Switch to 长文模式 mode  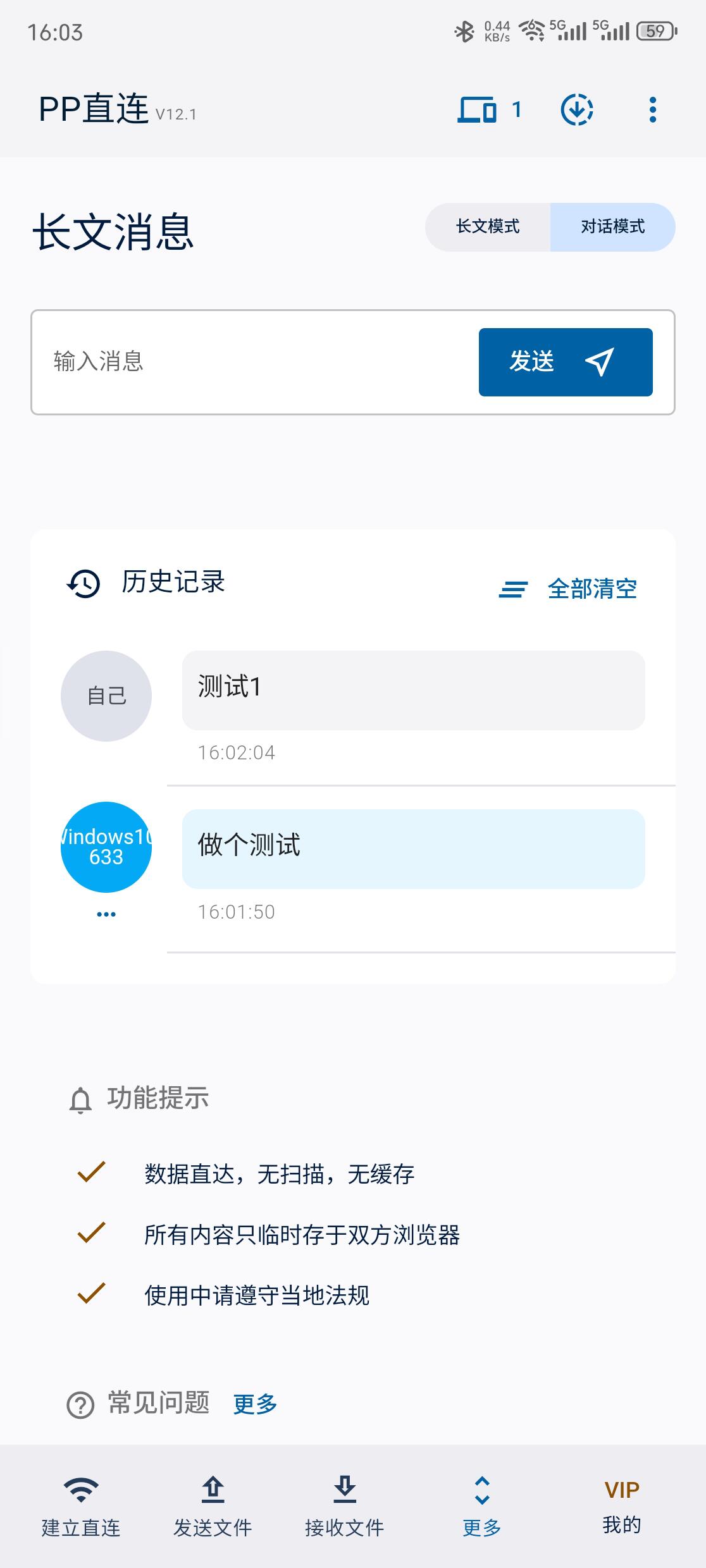(x=488, y=227)
